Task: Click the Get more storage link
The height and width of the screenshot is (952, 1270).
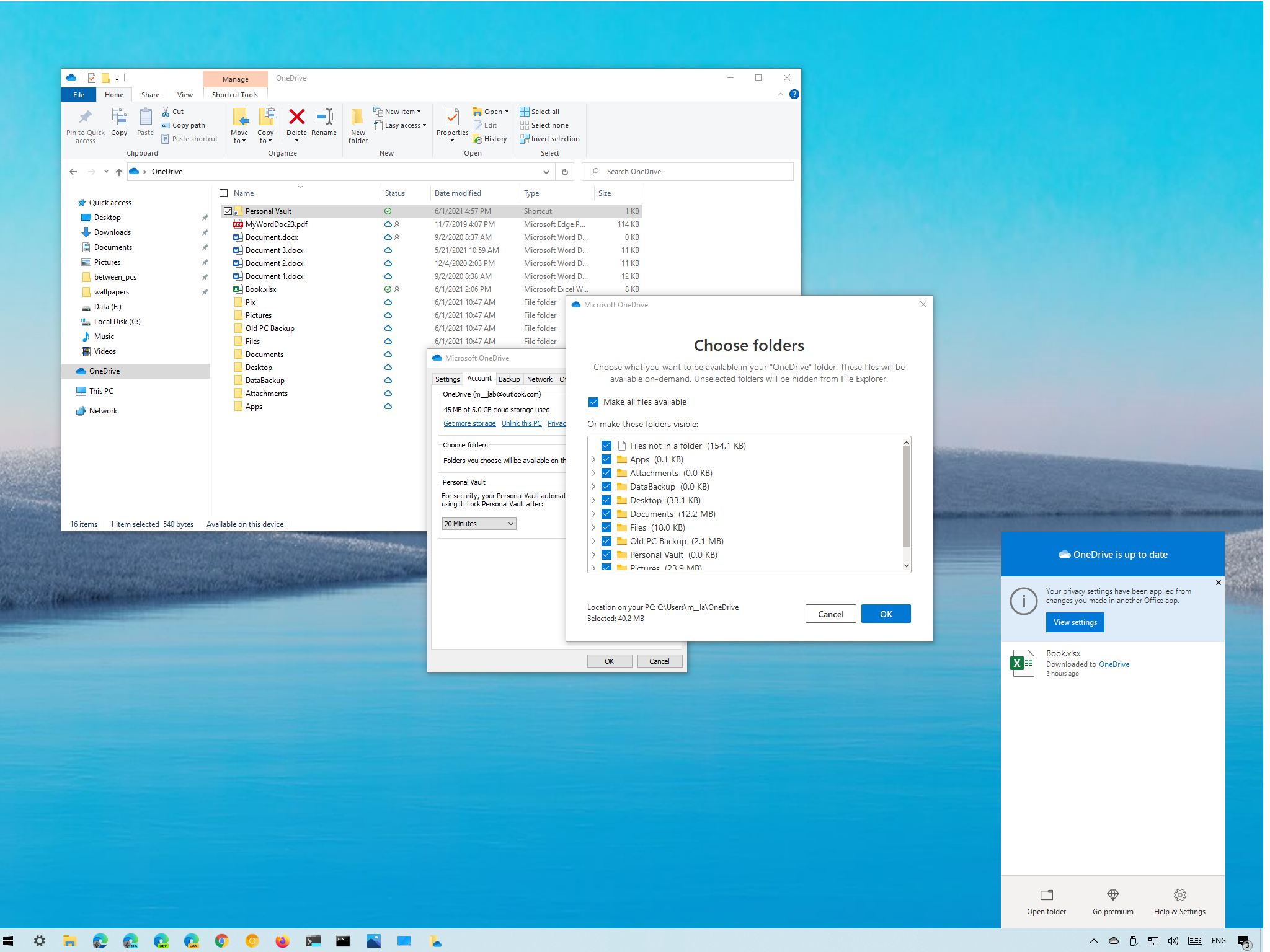Action: click(470, 422)
